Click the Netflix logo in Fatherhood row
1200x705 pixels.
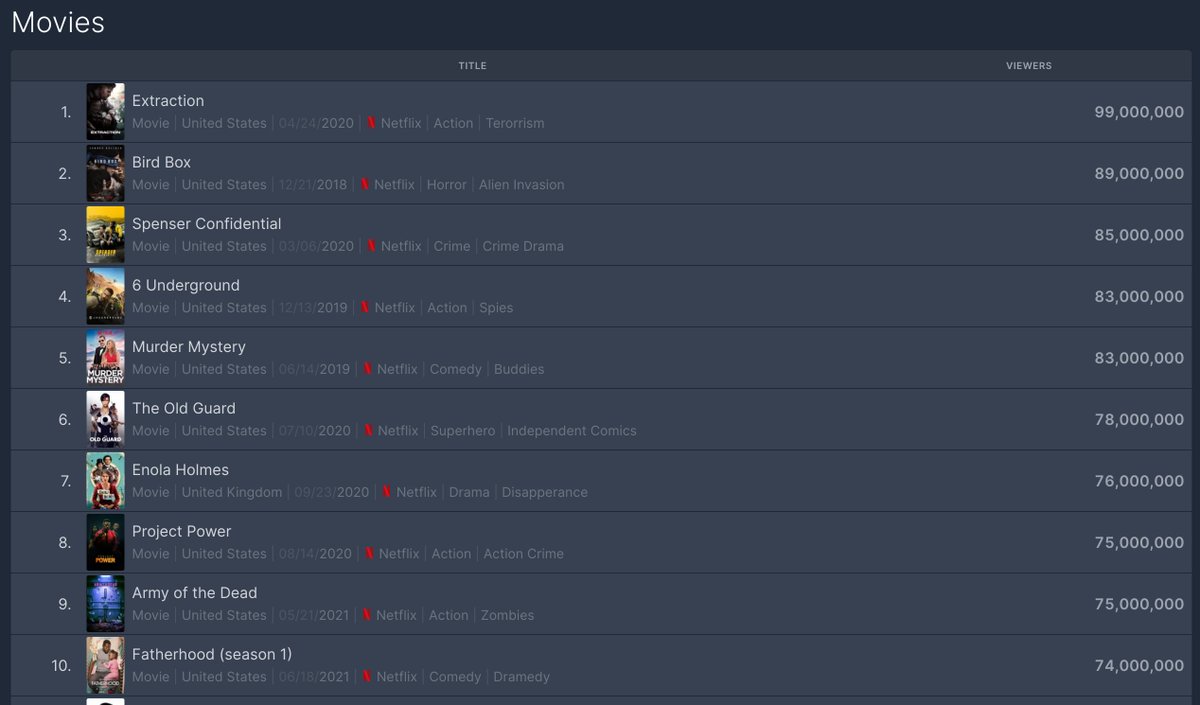pos(367,677)
